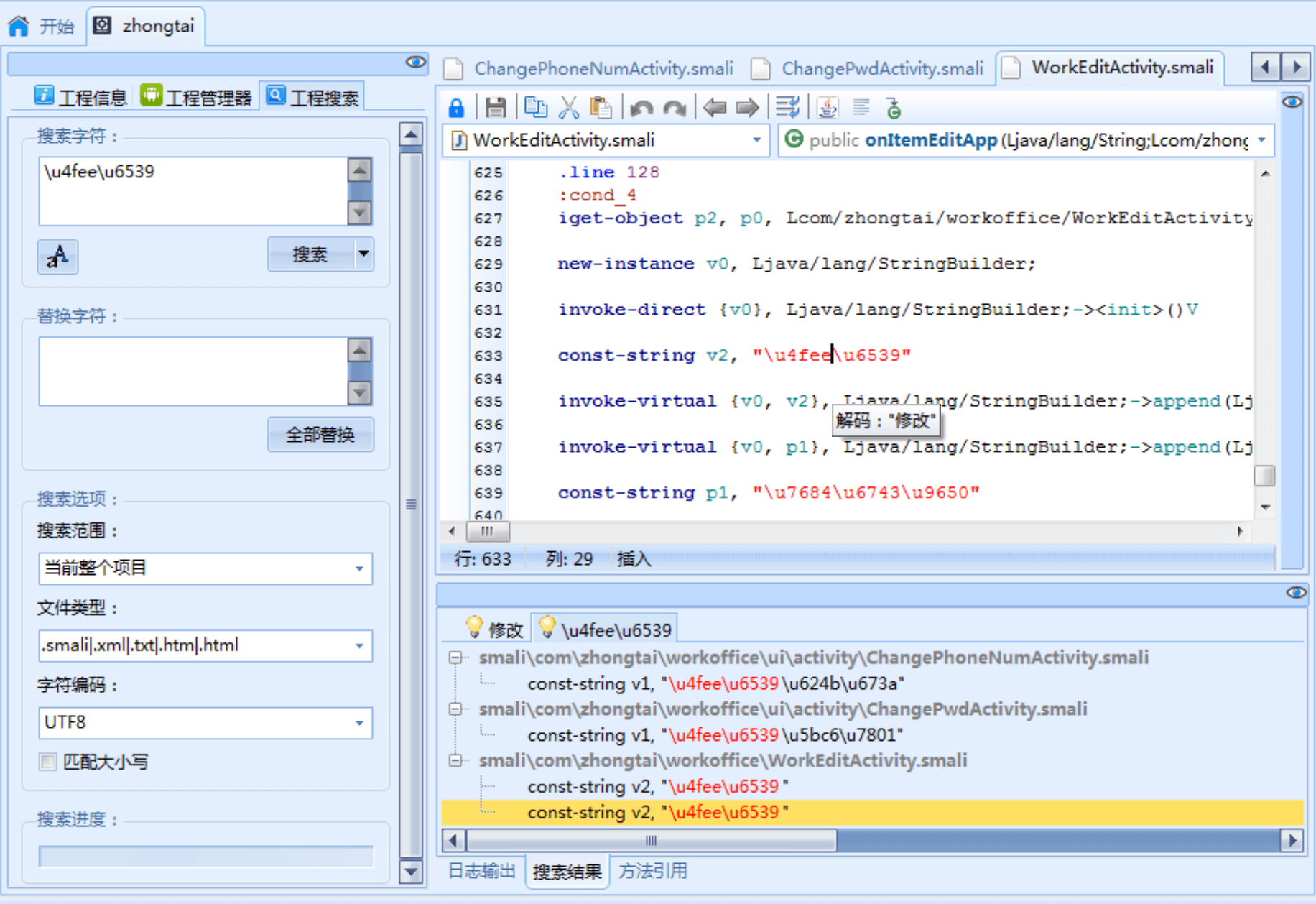Navigate back with left arrow icon

715,108
